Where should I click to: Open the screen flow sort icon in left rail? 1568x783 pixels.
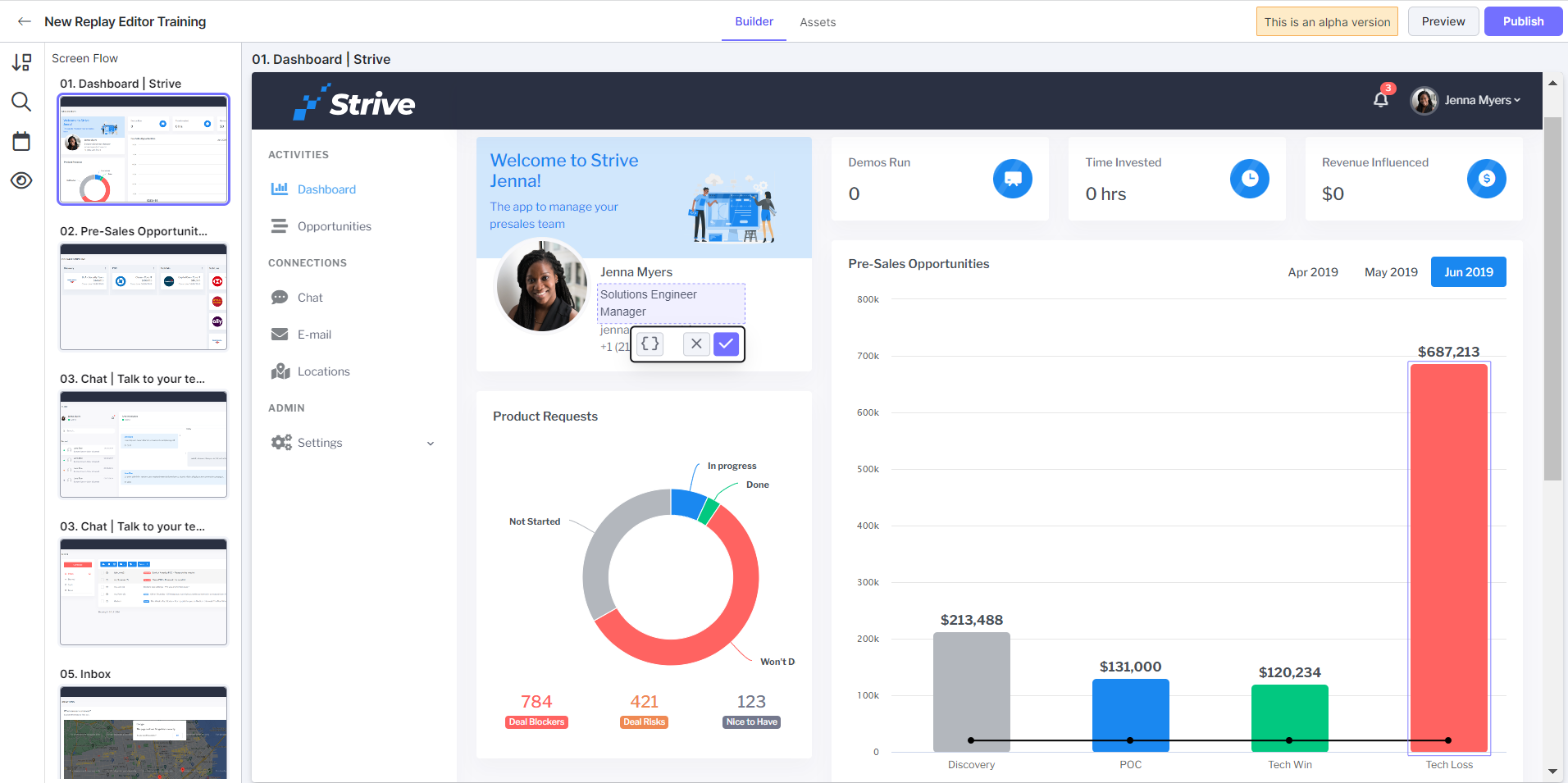(x=22, y=62)
